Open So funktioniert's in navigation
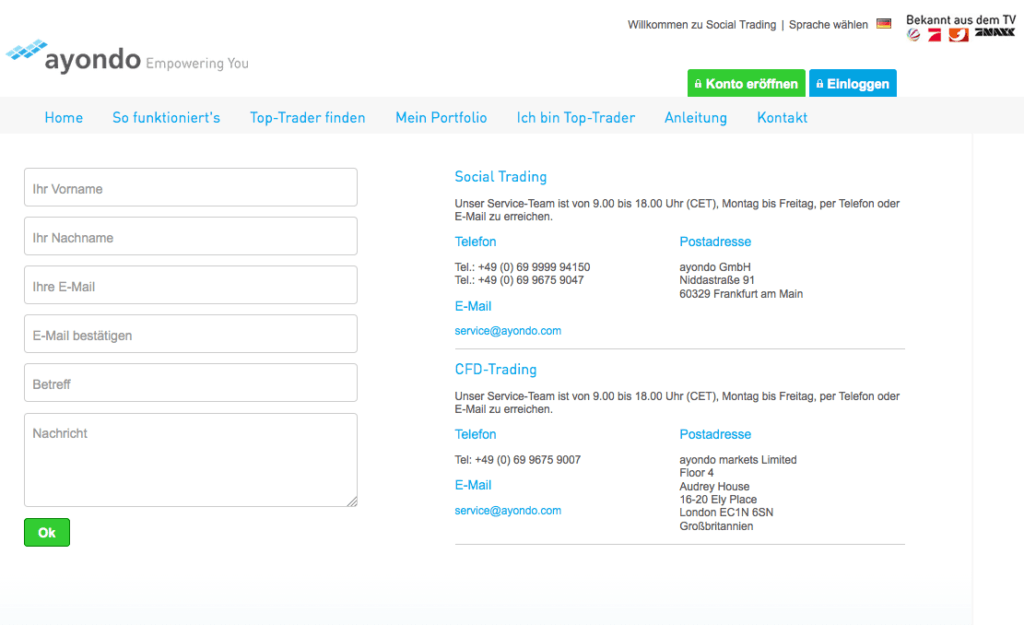This screenshot has width=1024, height=625. (166, 118)
